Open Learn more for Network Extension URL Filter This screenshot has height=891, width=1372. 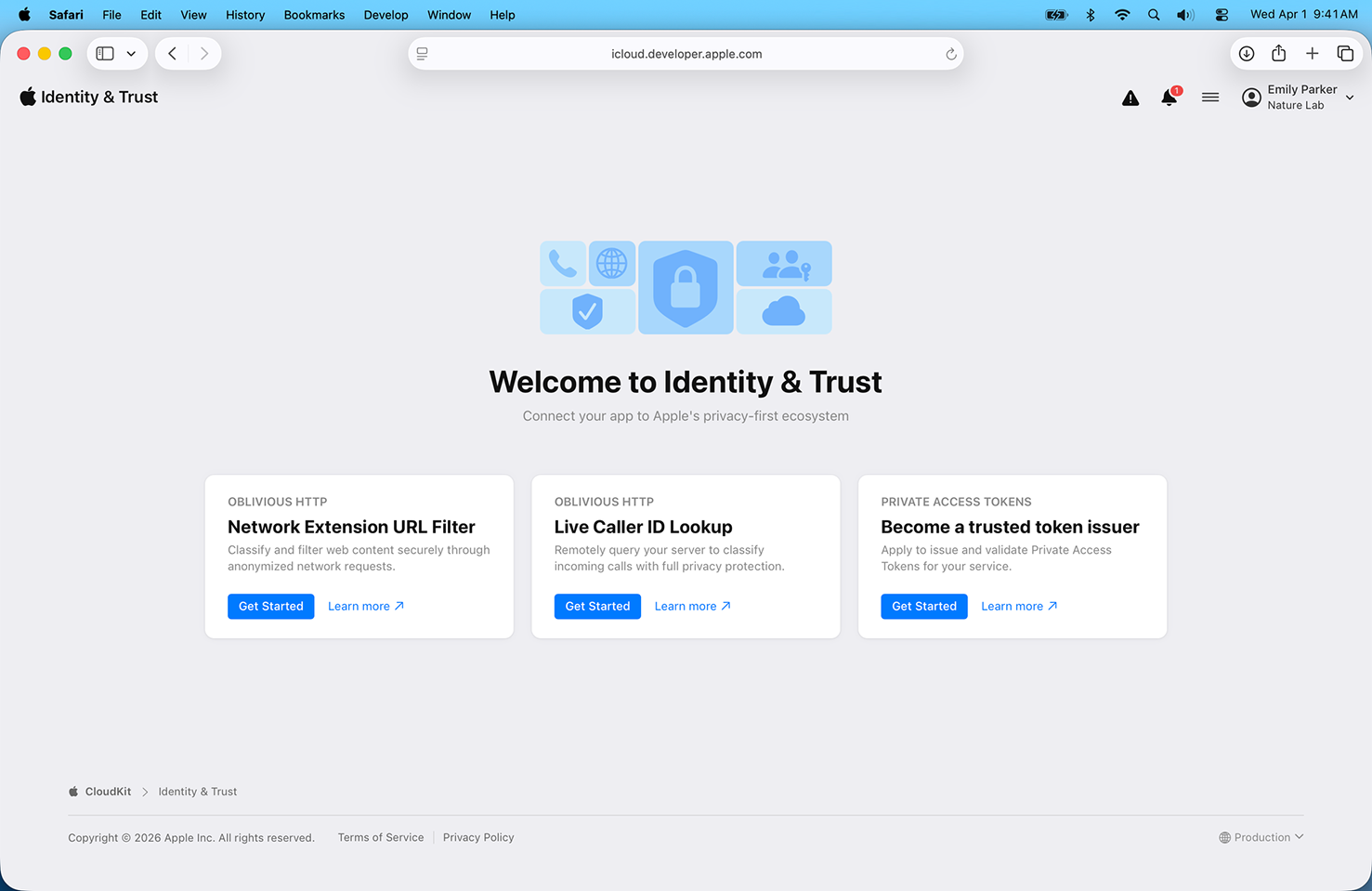point(366,607)
